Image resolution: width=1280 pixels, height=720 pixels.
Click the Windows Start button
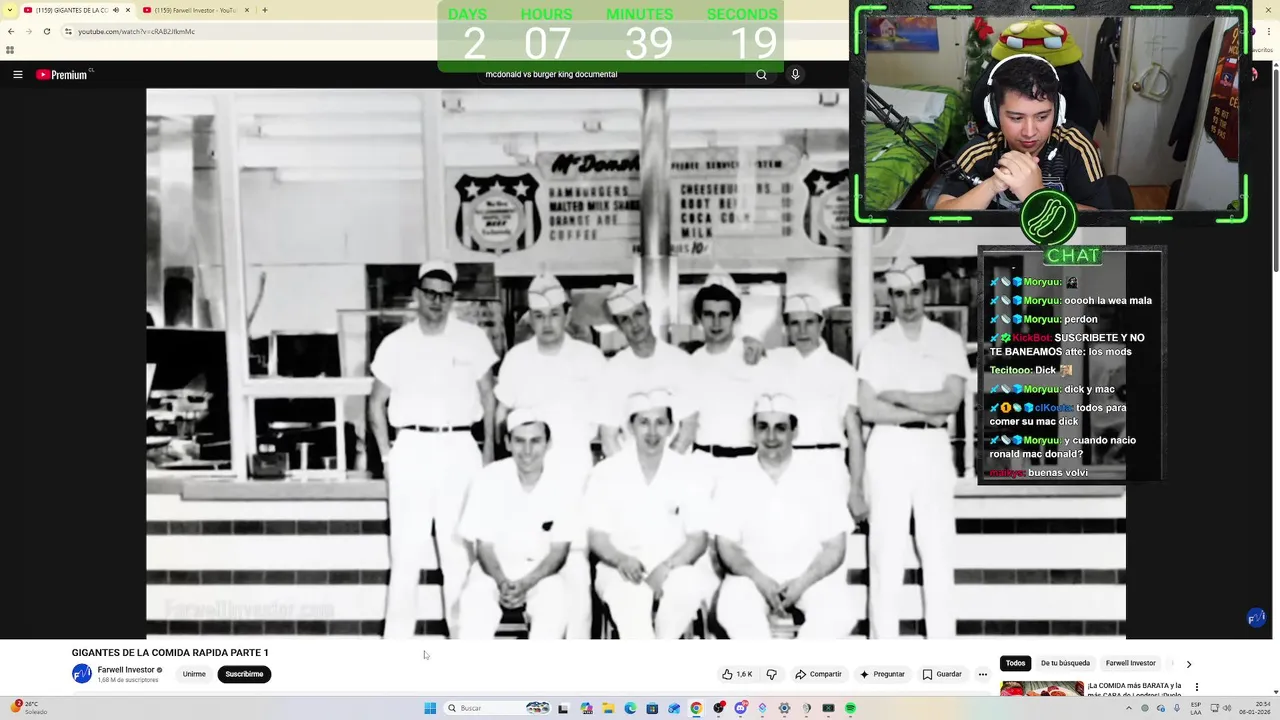pyautogui.click(x=430, y=708)
